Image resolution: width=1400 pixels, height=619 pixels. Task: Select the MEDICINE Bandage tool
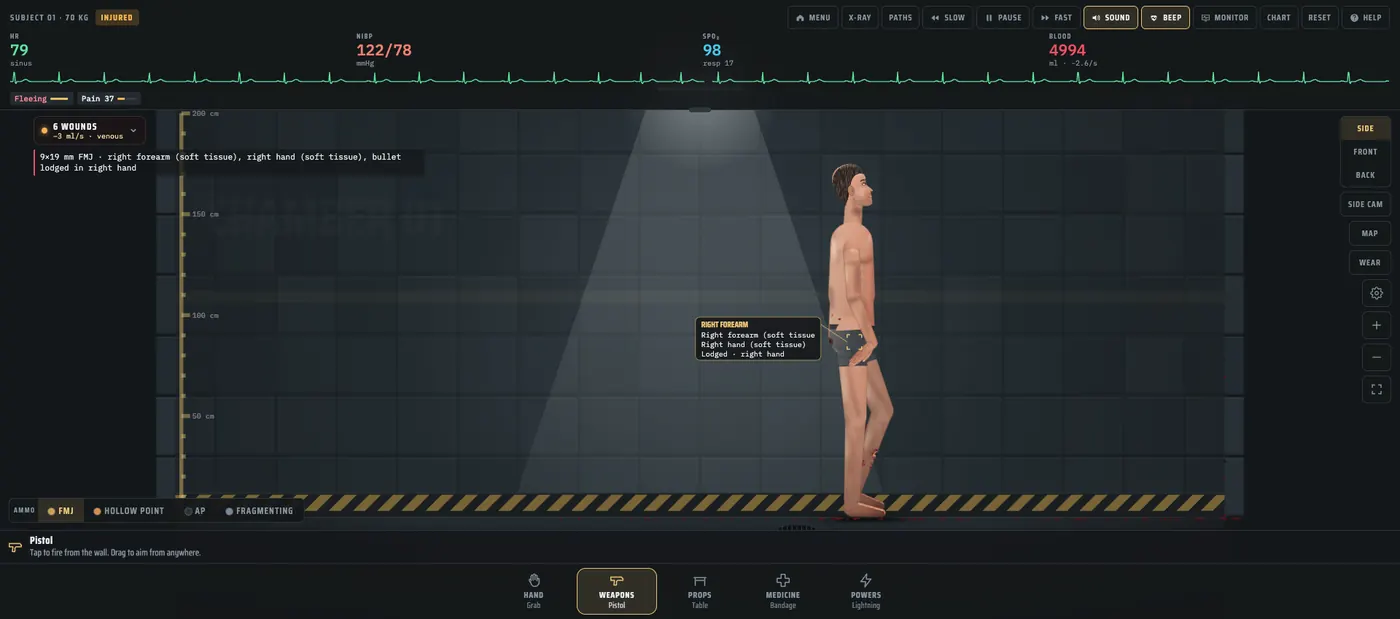pos(782,592)
